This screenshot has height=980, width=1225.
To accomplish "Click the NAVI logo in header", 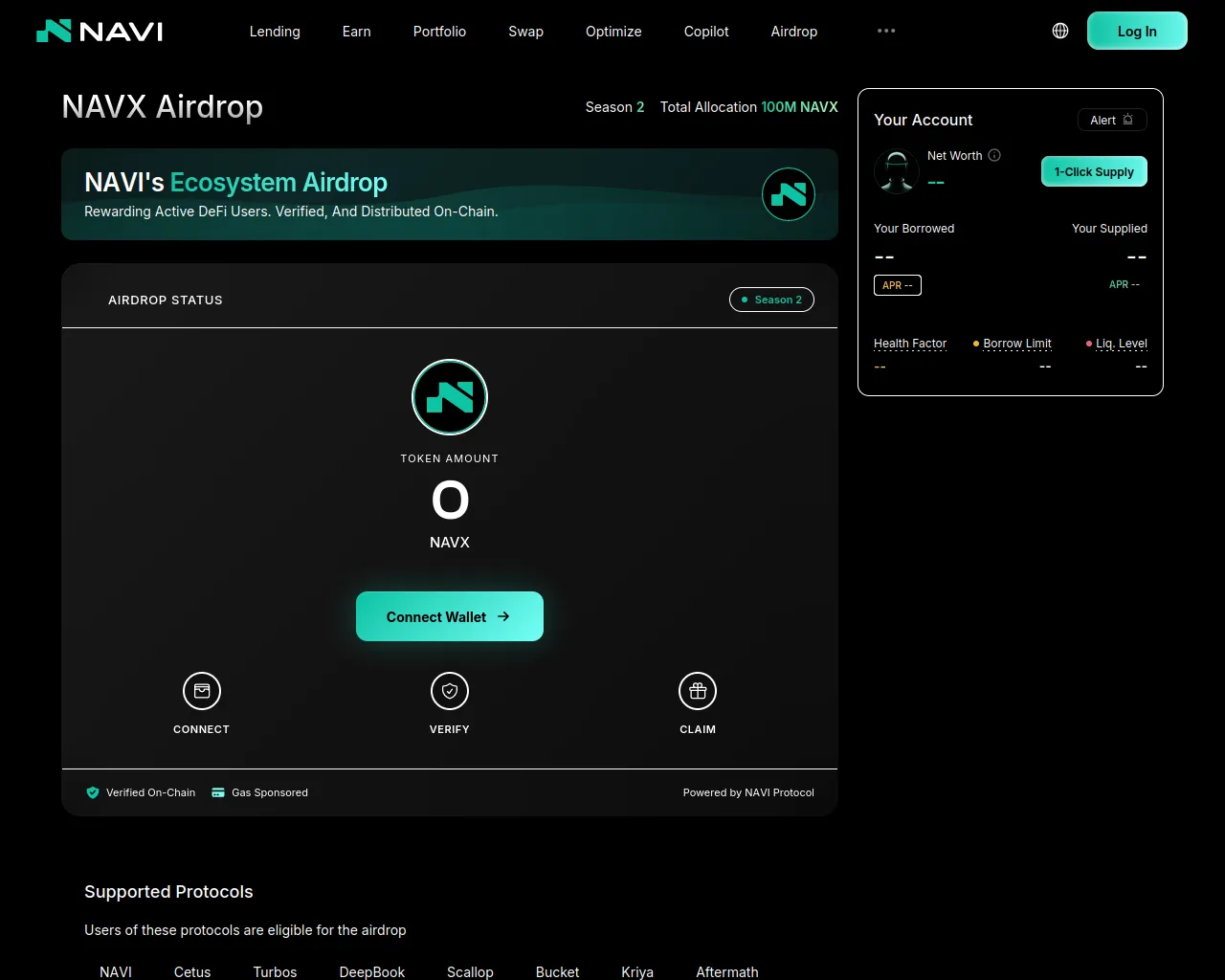I will click(100, 32).
